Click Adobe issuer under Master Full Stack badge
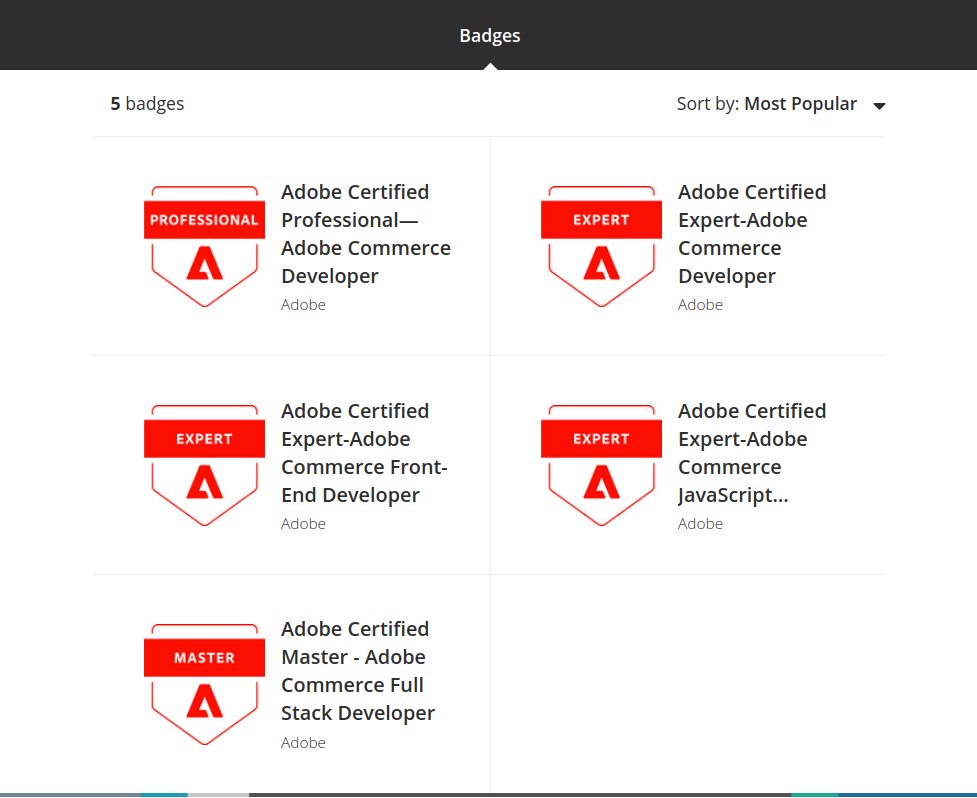977x798 pixels. (303, 743)
